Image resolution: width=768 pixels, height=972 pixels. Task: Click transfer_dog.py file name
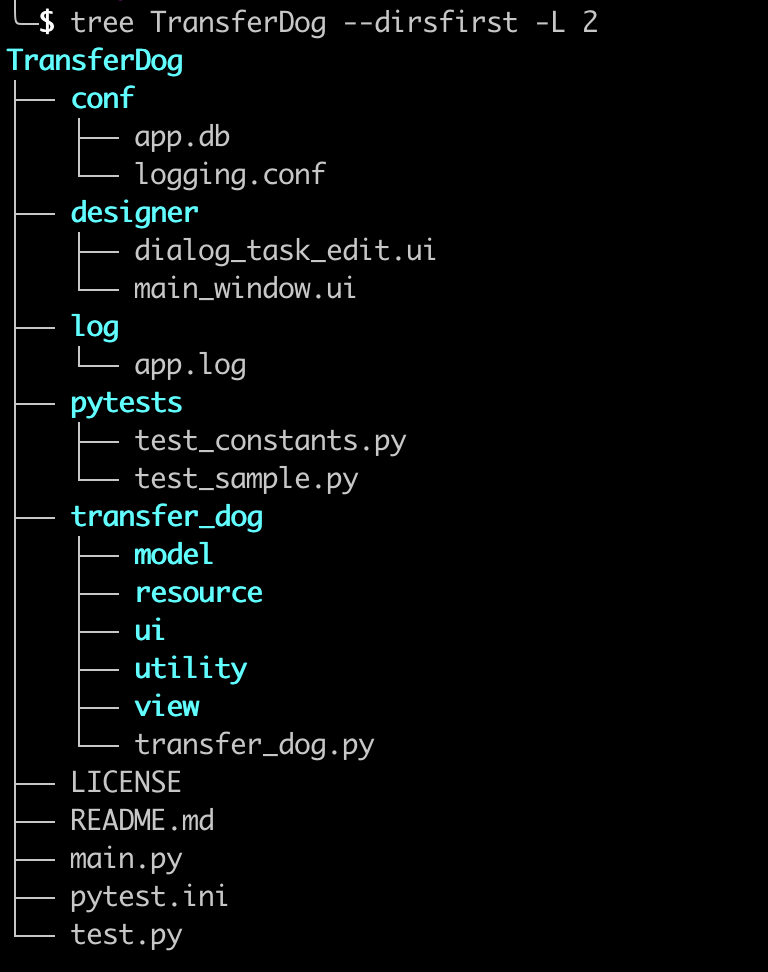[x=254, y=744]
